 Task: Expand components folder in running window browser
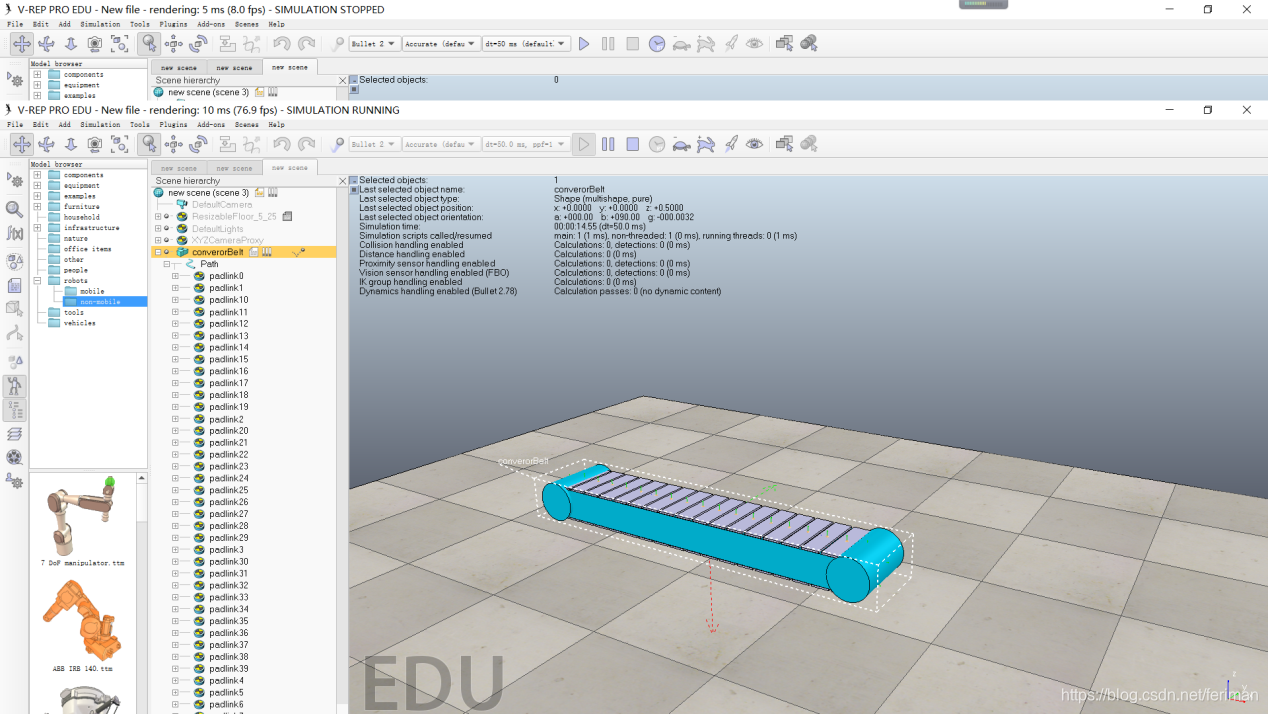tap(37, 175)
